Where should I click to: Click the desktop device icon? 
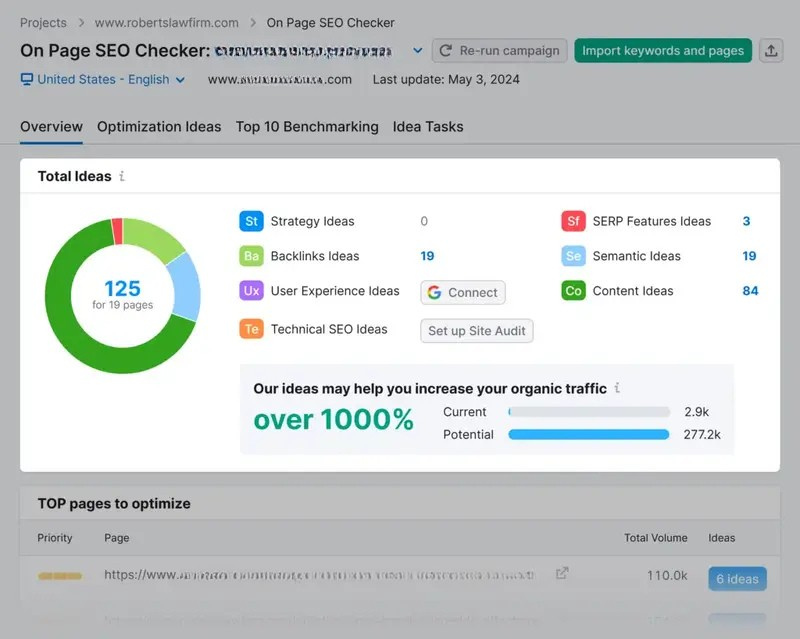tap(27, 79)
